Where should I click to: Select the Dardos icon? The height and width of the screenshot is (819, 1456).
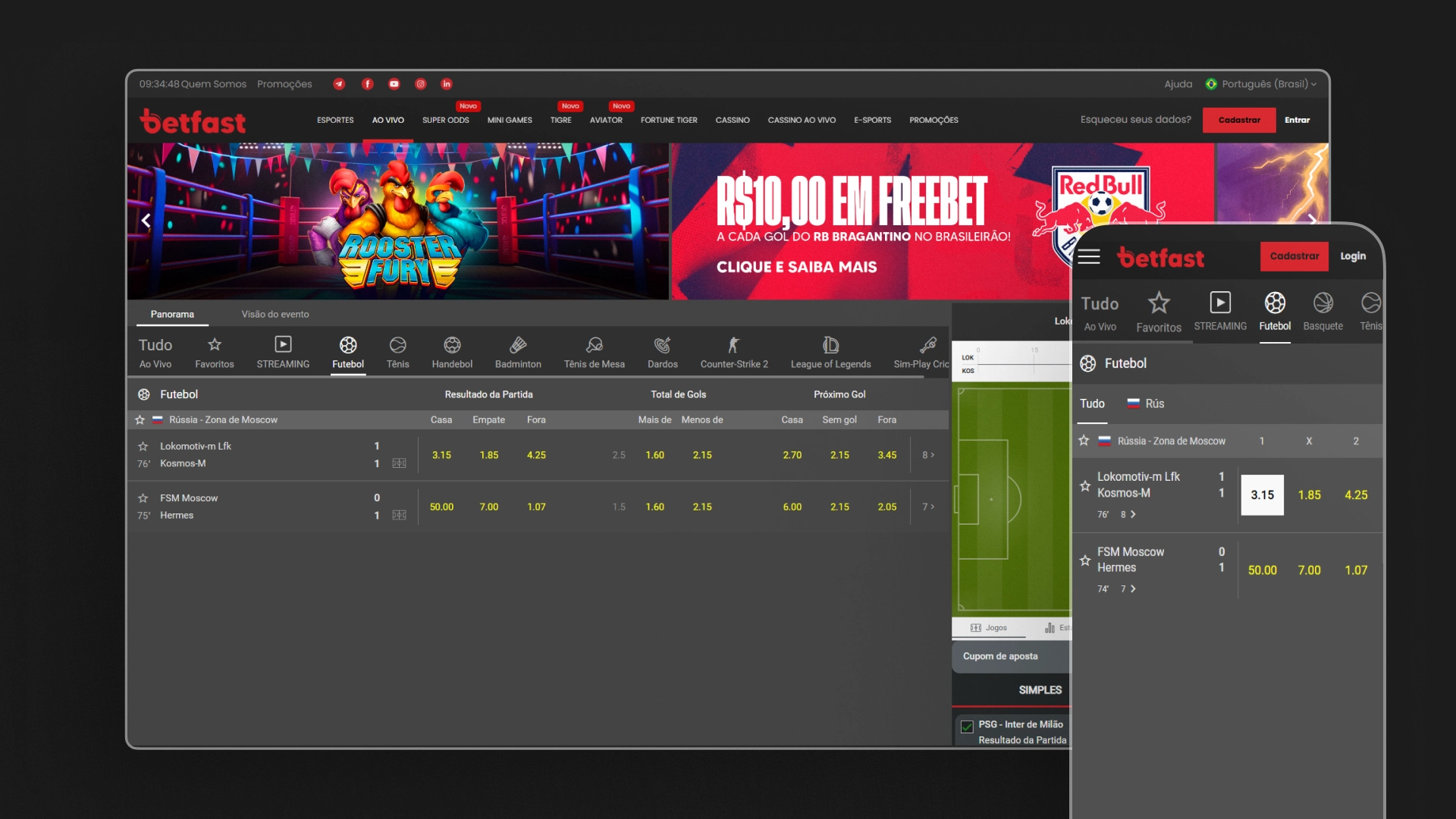662,345
